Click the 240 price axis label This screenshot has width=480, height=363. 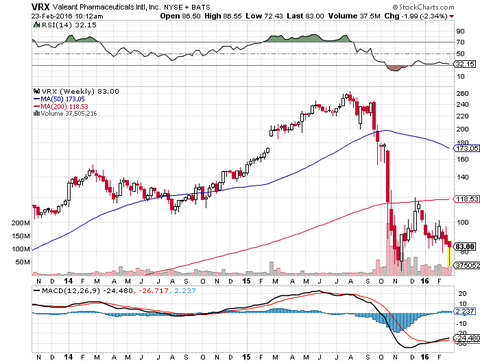[x=462, y=105]
